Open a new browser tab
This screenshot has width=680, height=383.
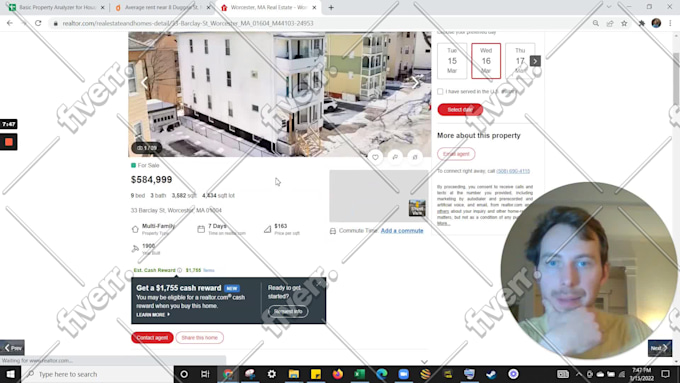click(331, 7)
